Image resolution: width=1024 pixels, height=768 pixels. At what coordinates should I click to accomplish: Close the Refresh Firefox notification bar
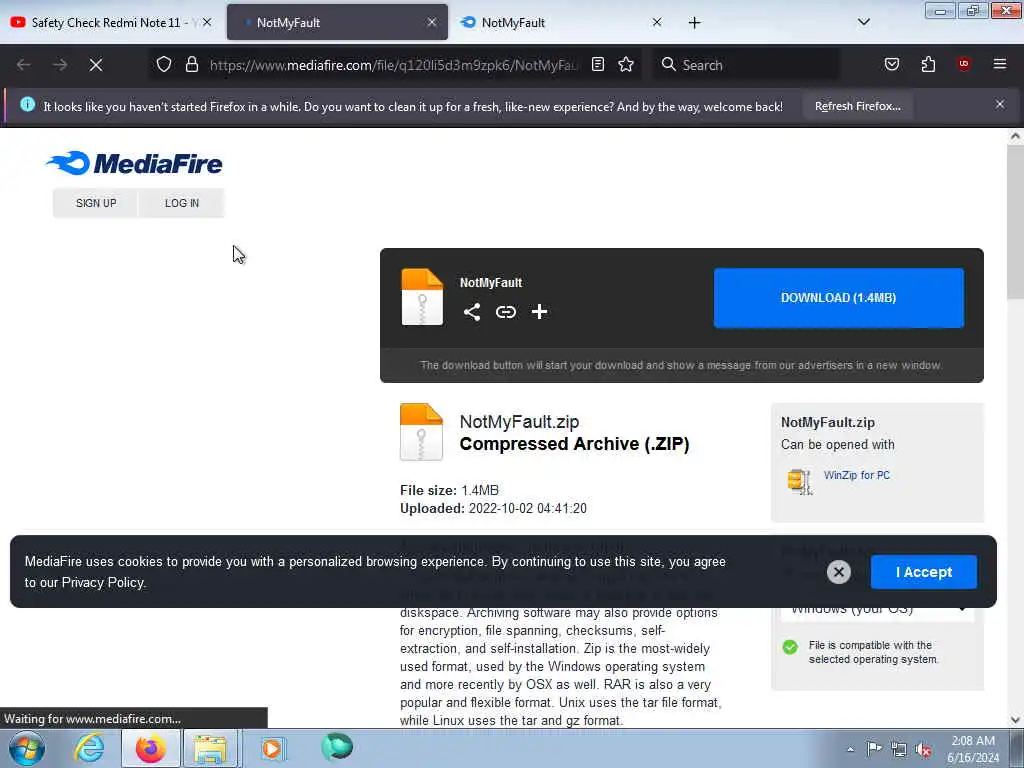(x=1000, y=104)
